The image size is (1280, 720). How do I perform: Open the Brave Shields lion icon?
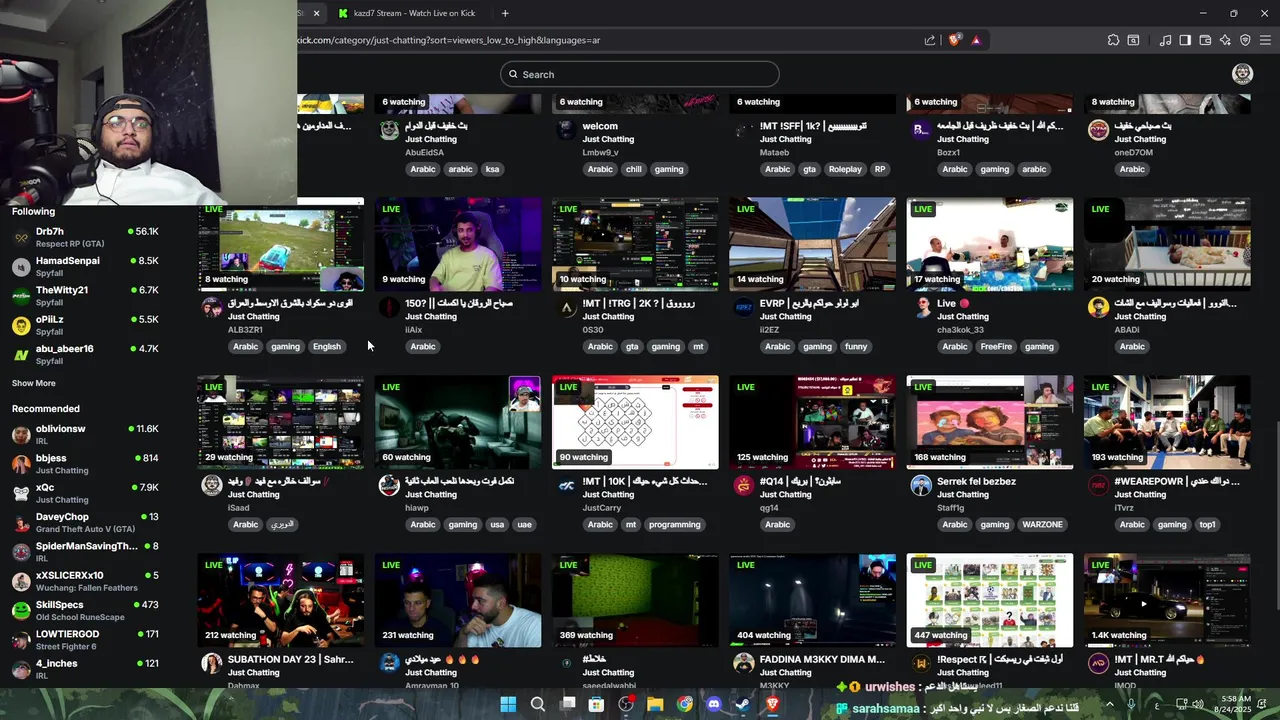pos(955,40)
